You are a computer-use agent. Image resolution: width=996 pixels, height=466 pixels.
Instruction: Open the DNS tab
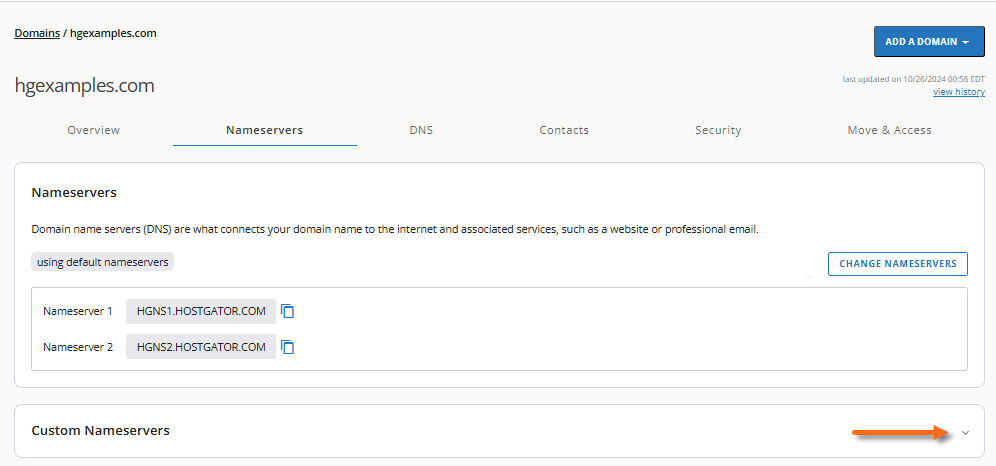pos(421,130)
